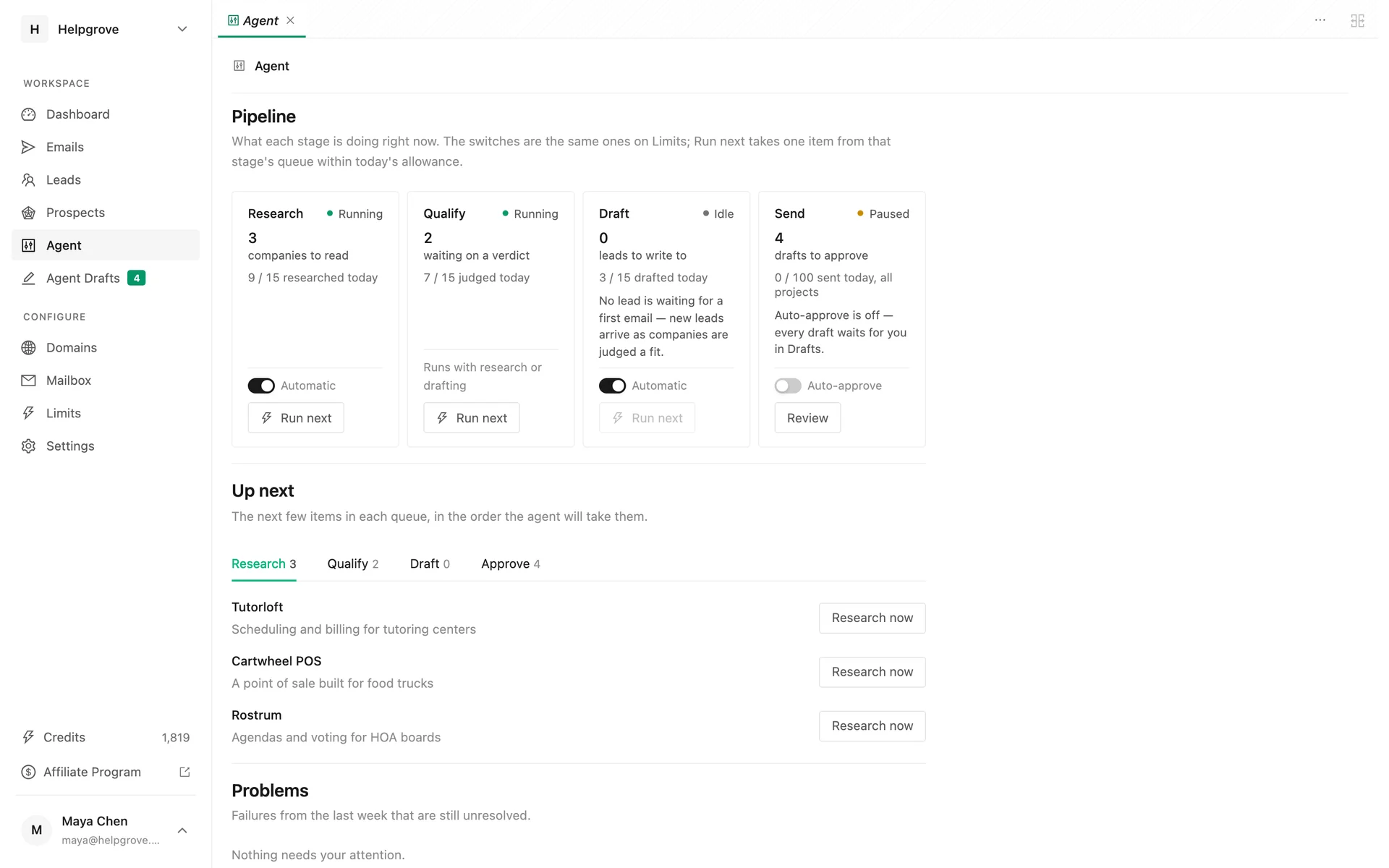
Task: Click Run next in the Research card
Action: click(x=296, y=417)
